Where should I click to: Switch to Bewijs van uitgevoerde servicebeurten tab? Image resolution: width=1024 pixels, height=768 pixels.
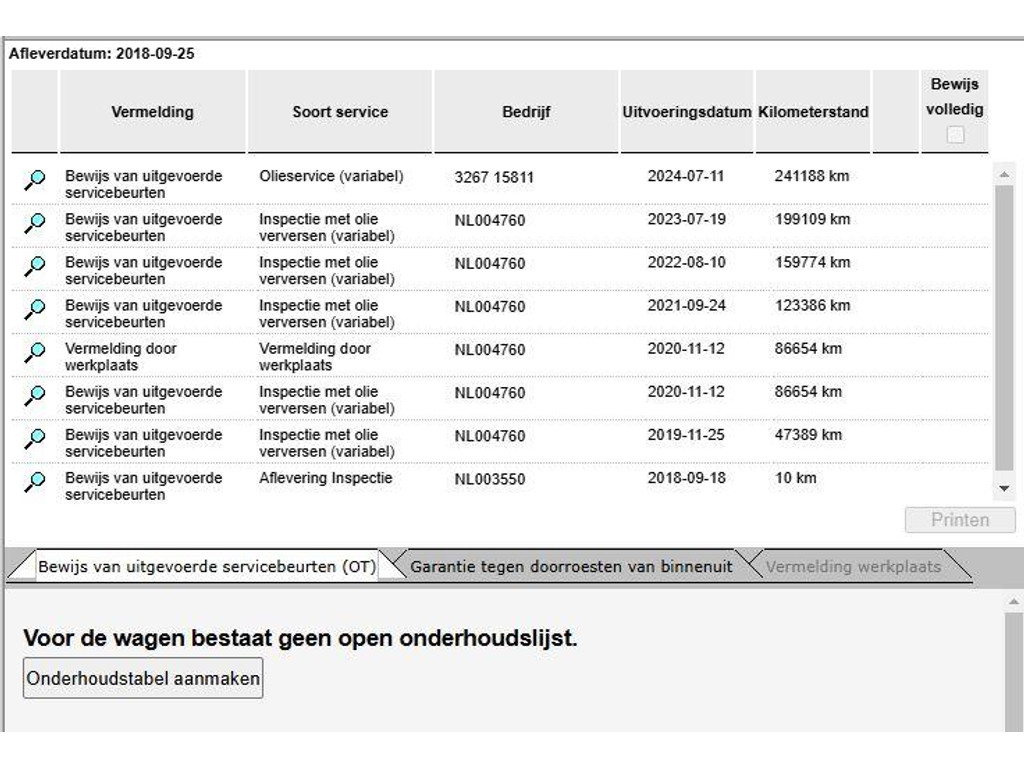206,566
